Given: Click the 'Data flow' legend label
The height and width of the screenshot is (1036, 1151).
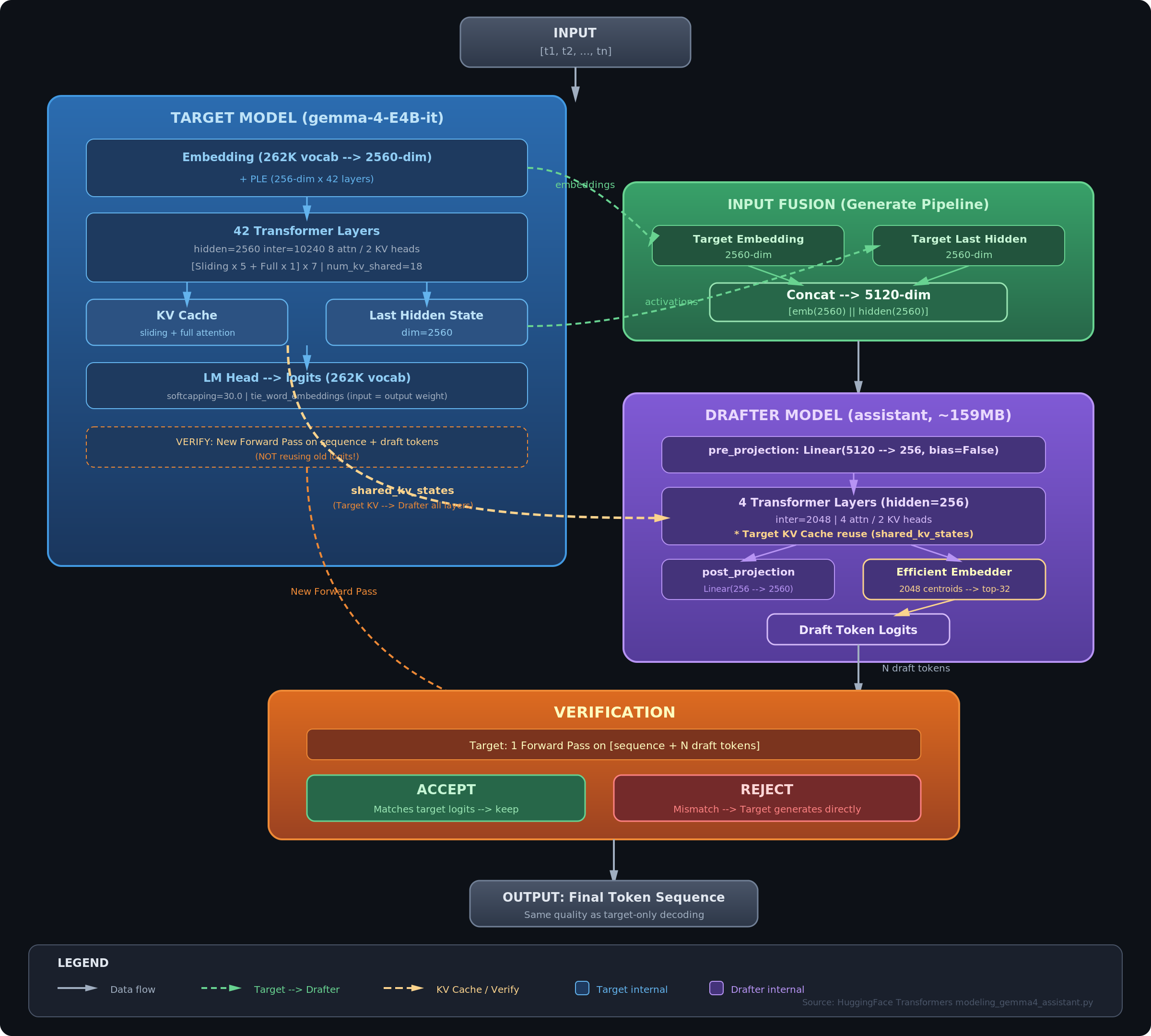Looking at the screenshot, I should [133, 989].
